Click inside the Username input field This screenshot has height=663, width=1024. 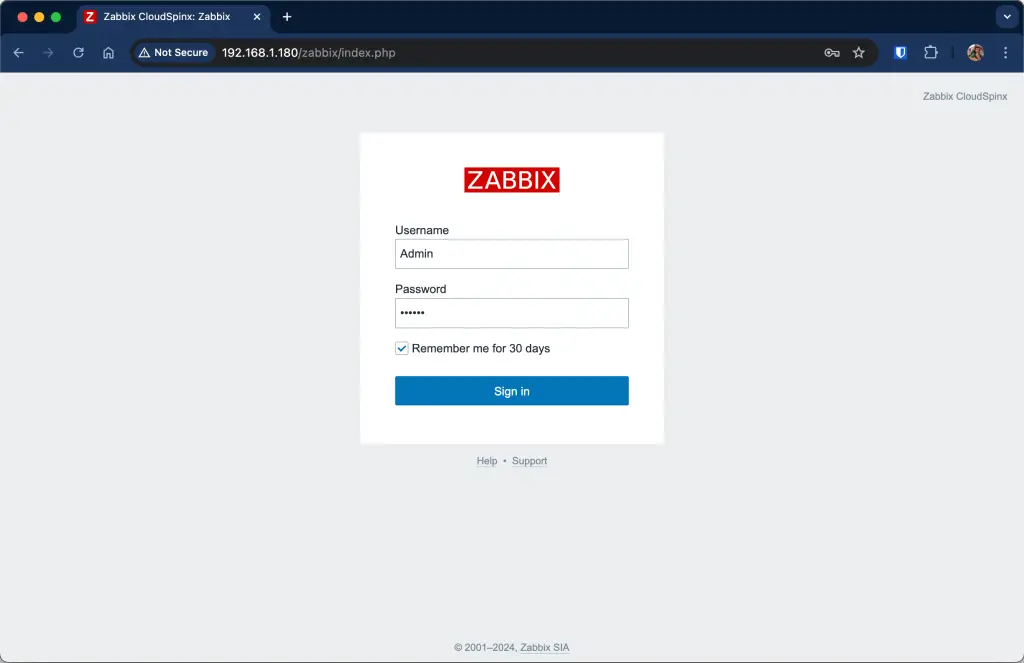[511, 253]
